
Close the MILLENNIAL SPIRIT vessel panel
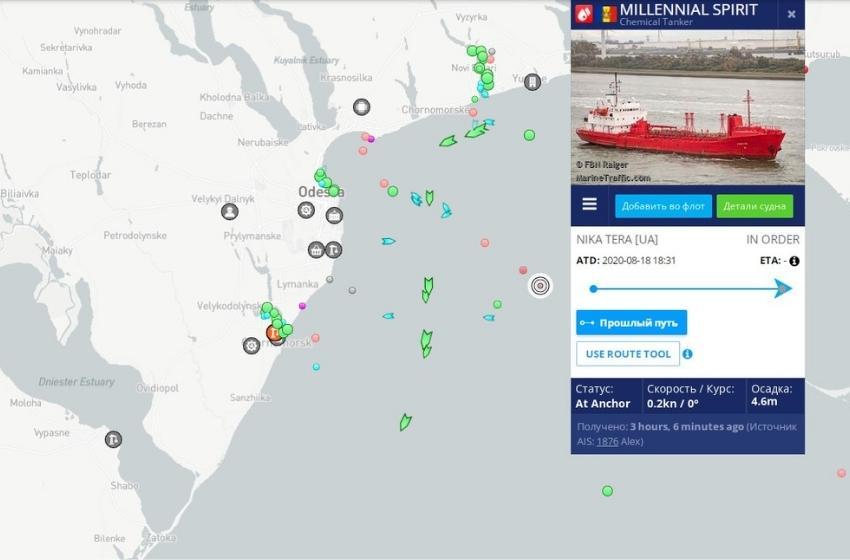[791, 14]
